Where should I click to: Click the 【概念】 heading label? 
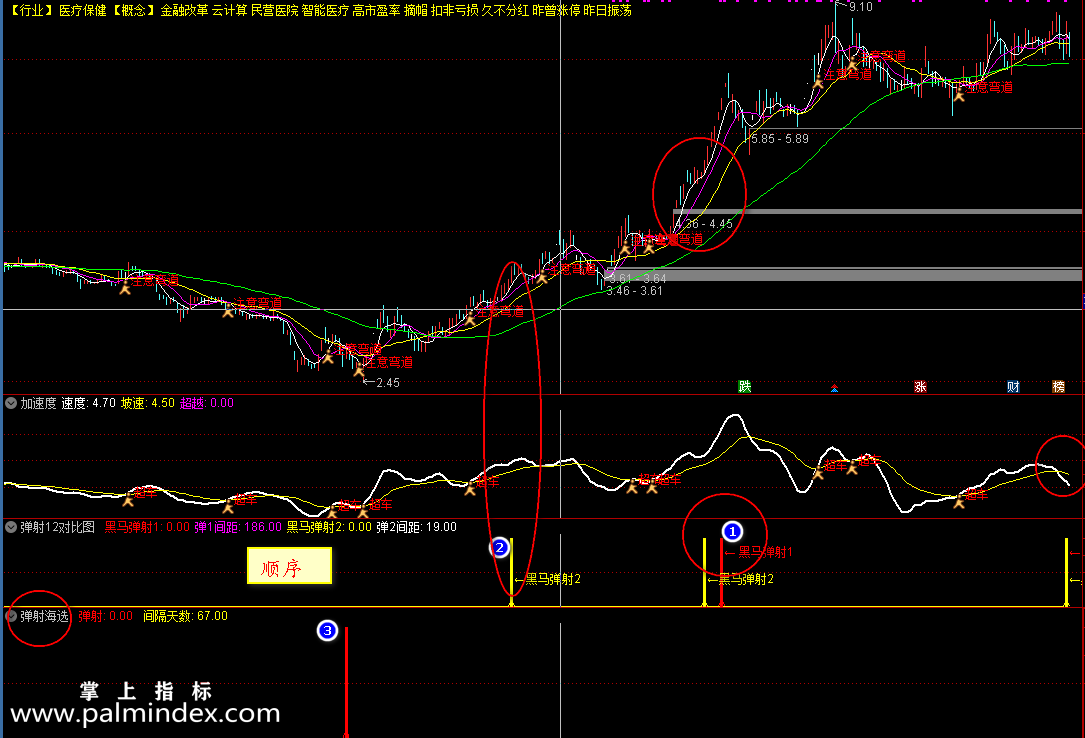(x=134, y=10)
